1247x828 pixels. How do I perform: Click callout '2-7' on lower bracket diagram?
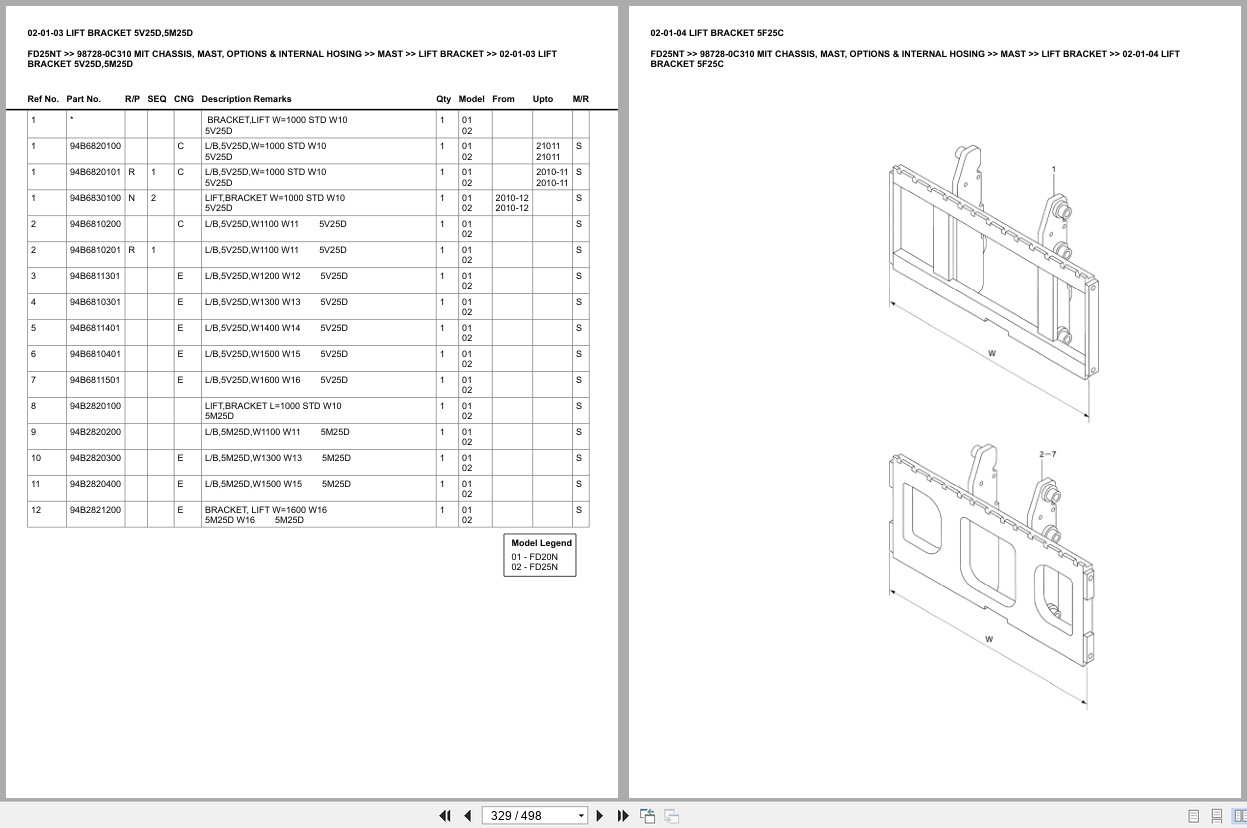pyautogui.click(x=1047, y=455)
